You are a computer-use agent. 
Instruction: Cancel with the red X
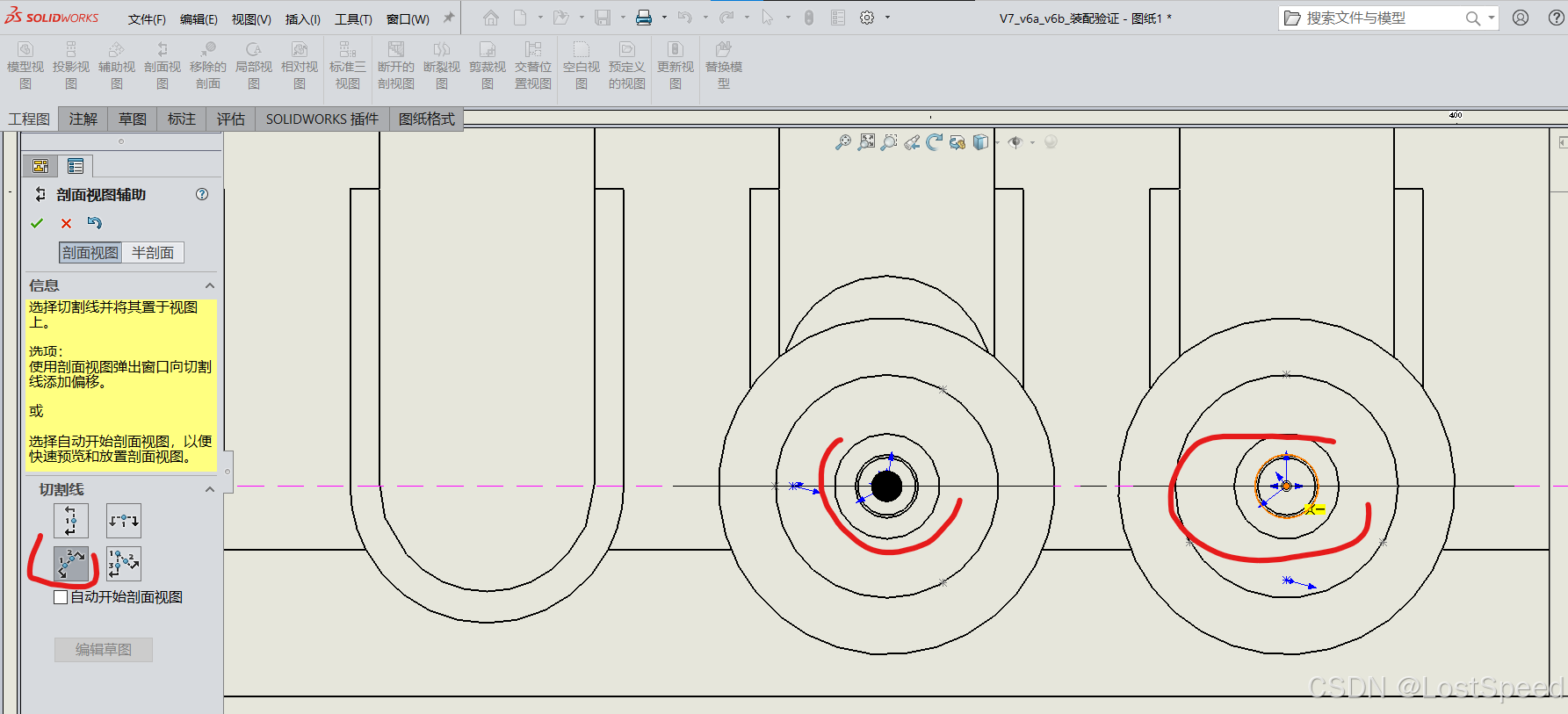point(66,223)
